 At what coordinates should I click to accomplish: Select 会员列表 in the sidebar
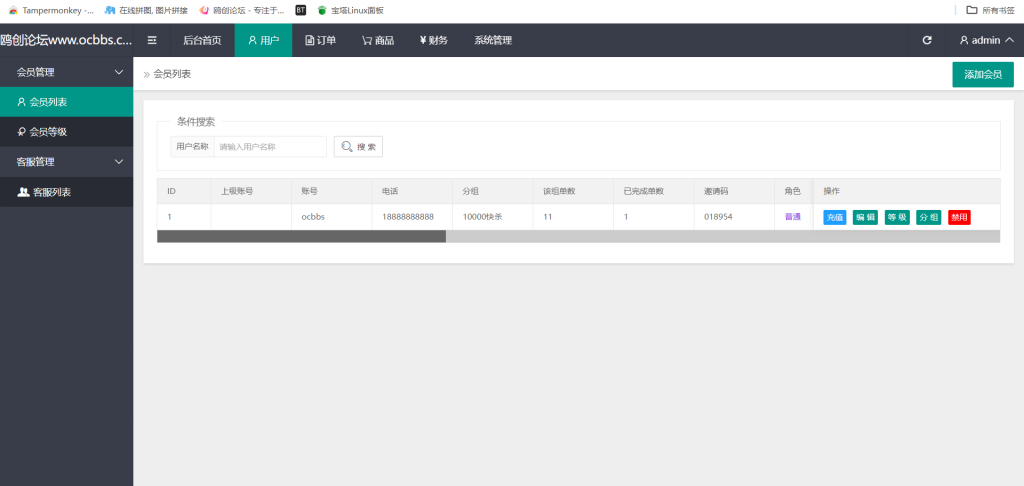pos(67,102)
